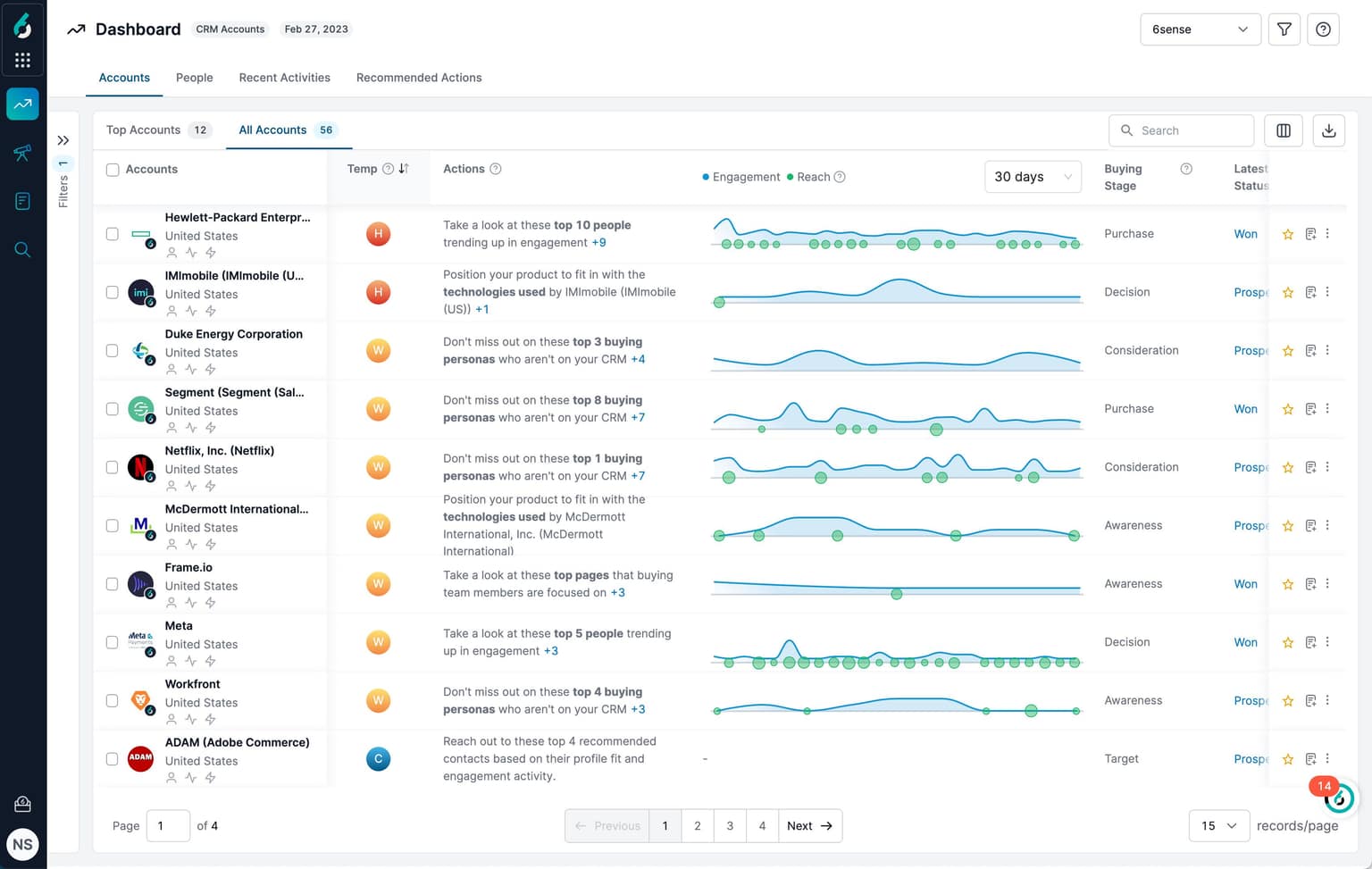Check the Workfront row checkbox

click(x=113, y=700)
